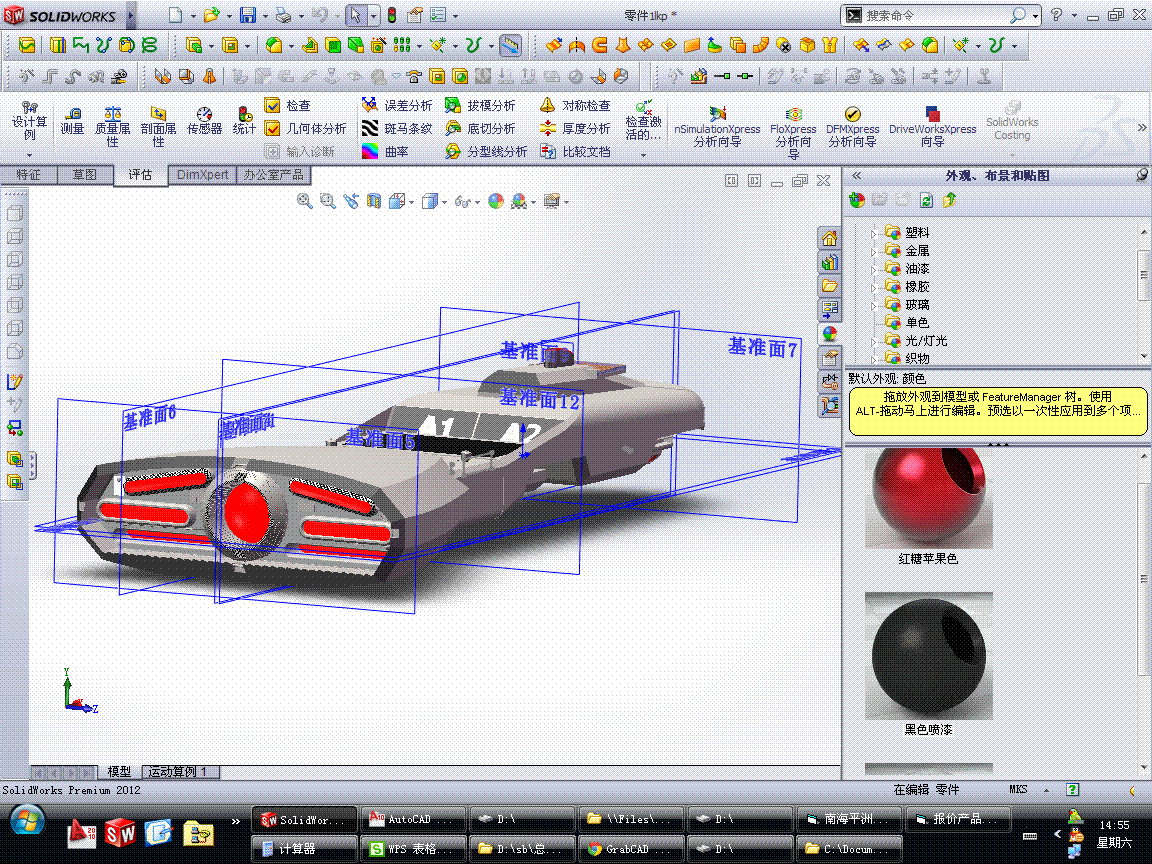Toggle the 检查 (Check) checkbox
This screenshot has height=864, width=1152.
point(272,106)
